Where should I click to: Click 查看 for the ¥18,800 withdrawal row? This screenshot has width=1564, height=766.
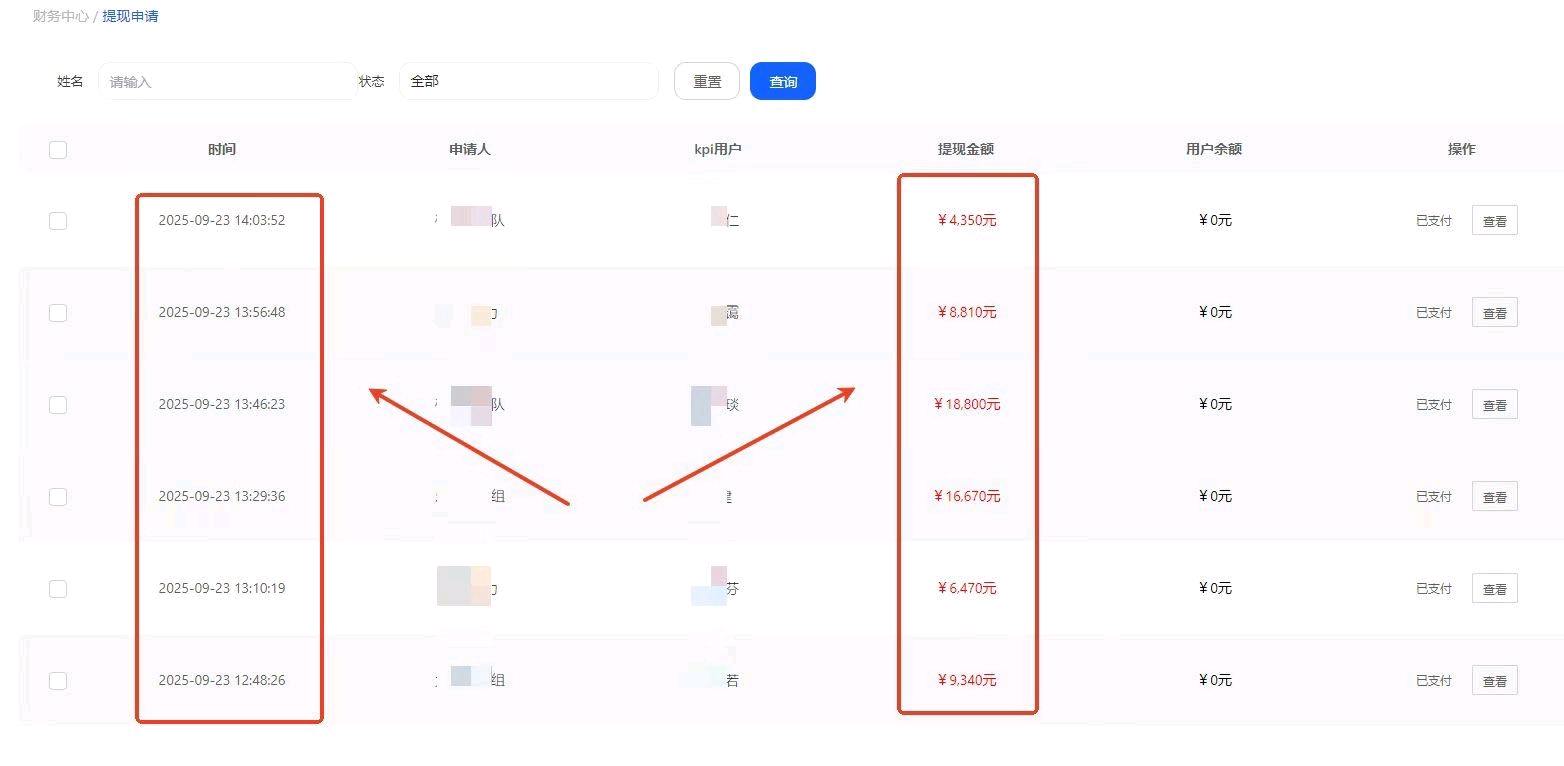tap(1494, 404)
